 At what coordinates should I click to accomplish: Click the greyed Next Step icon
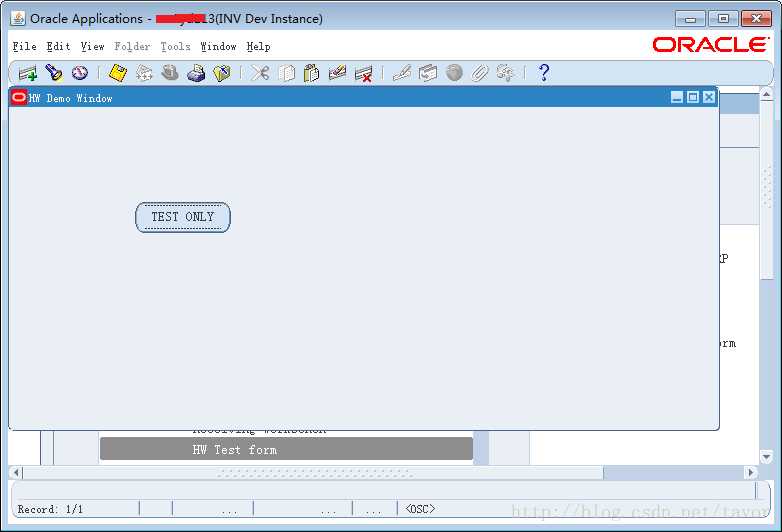tap(144, 73)
